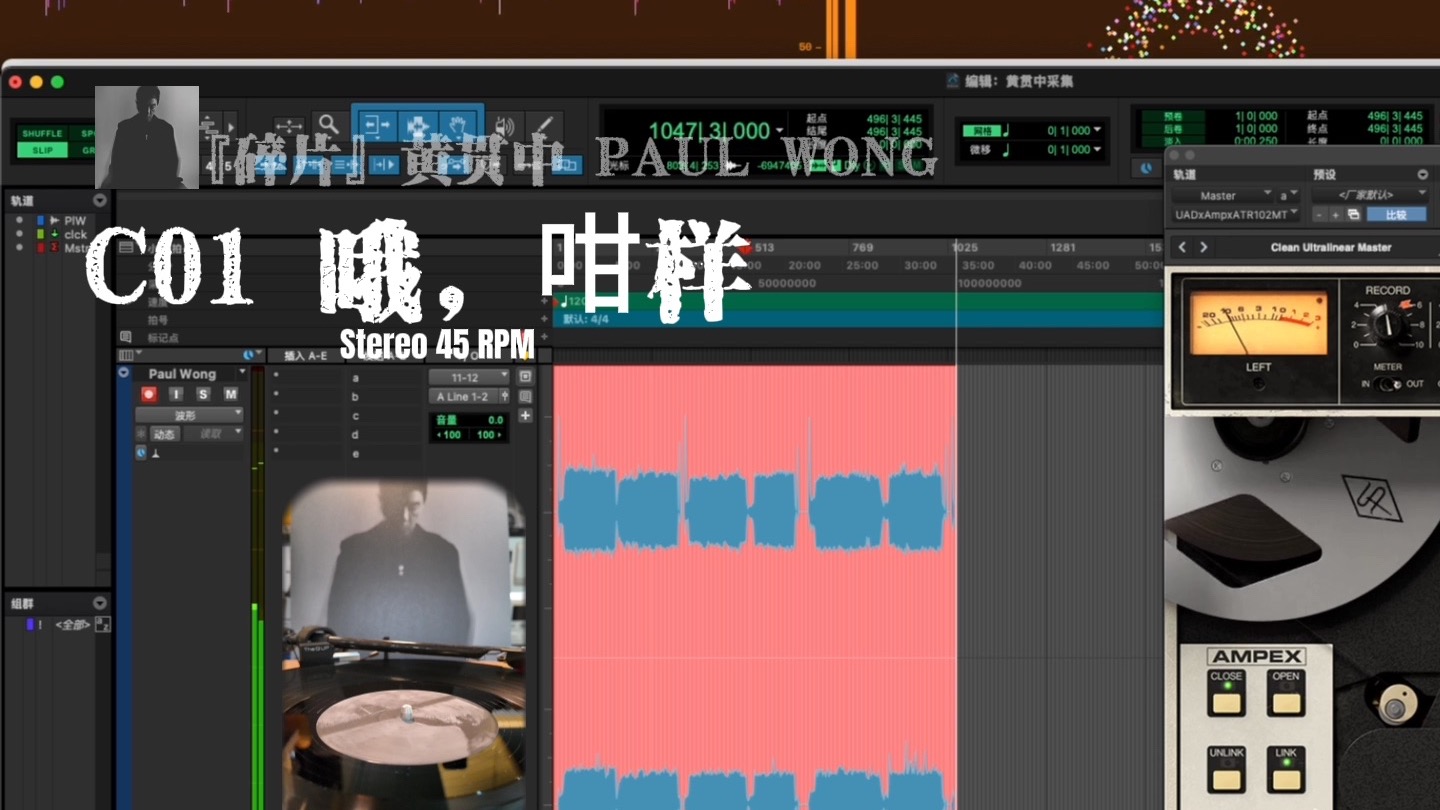Click the plugin copy settings icon
This screenshot has width=1440, height=810.
pos(1353,214)
